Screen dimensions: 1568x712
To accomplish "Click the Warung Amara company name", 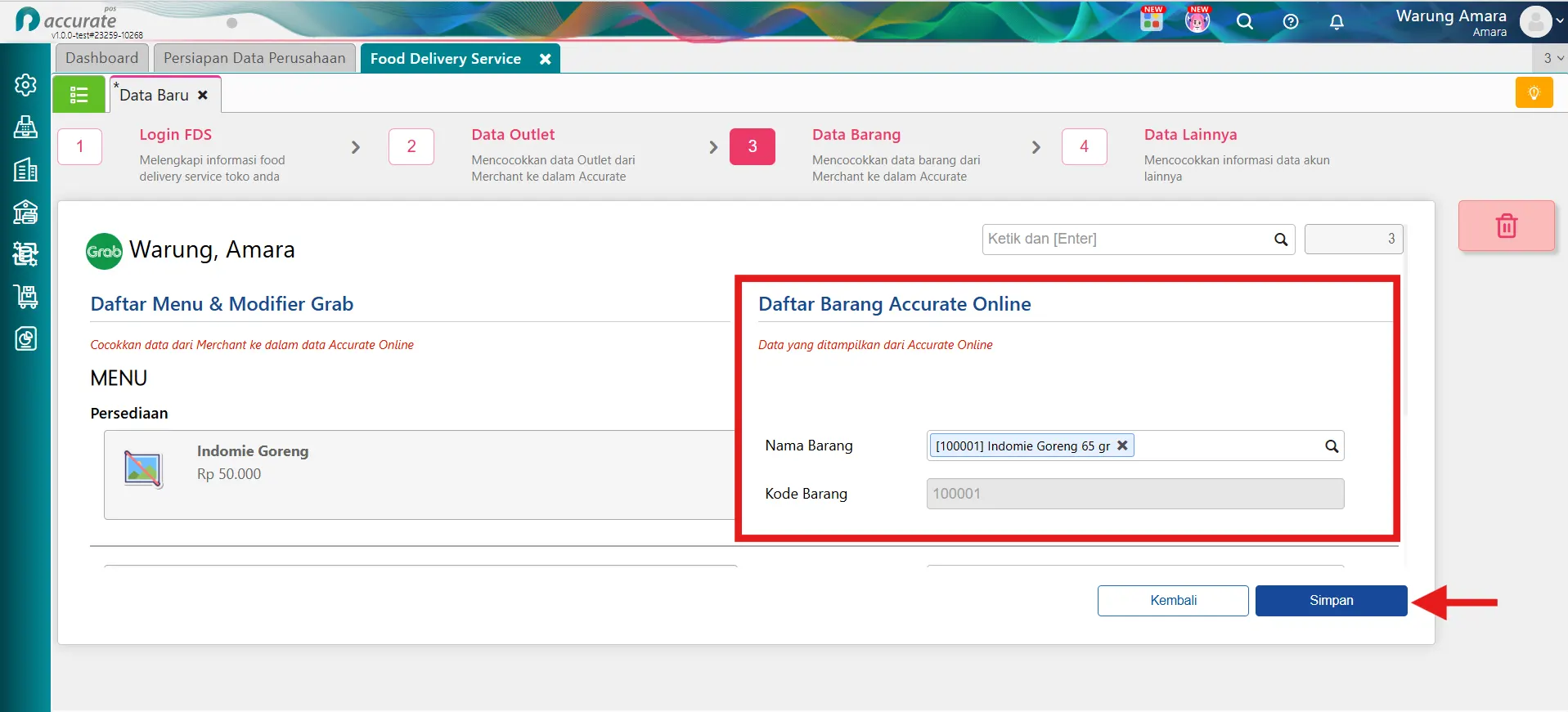I will (x=1451, y=16).
